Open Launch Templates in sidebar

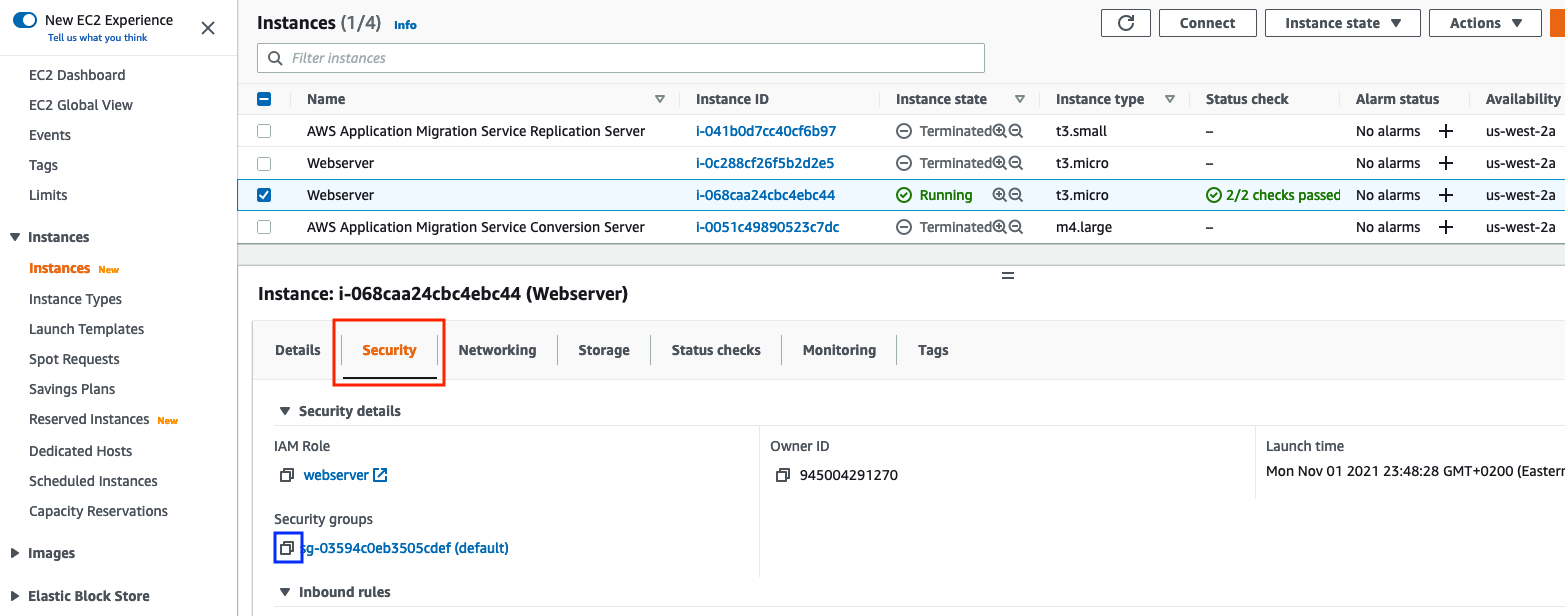coord(87,329)
